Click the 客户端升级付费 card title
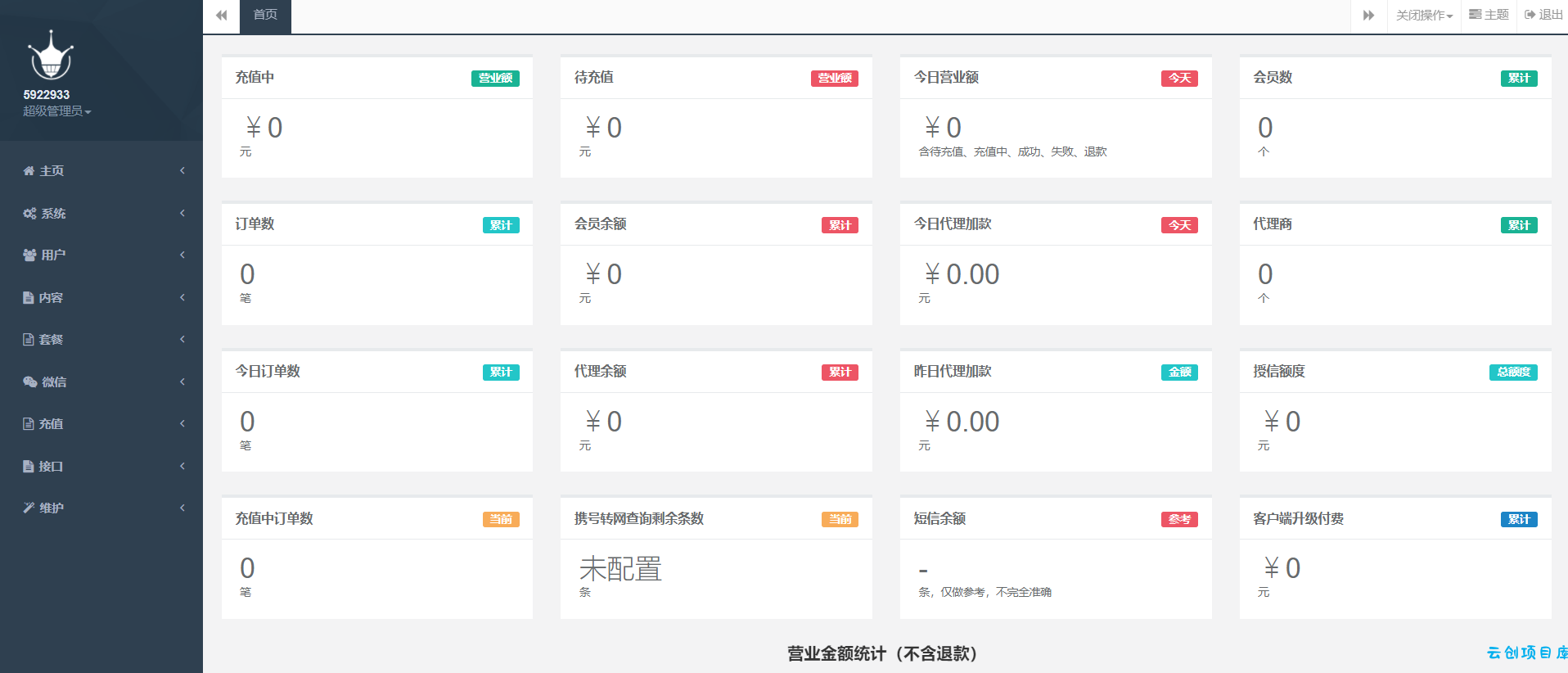Viewport: 1568px width, 673px height. point(1299,519)
